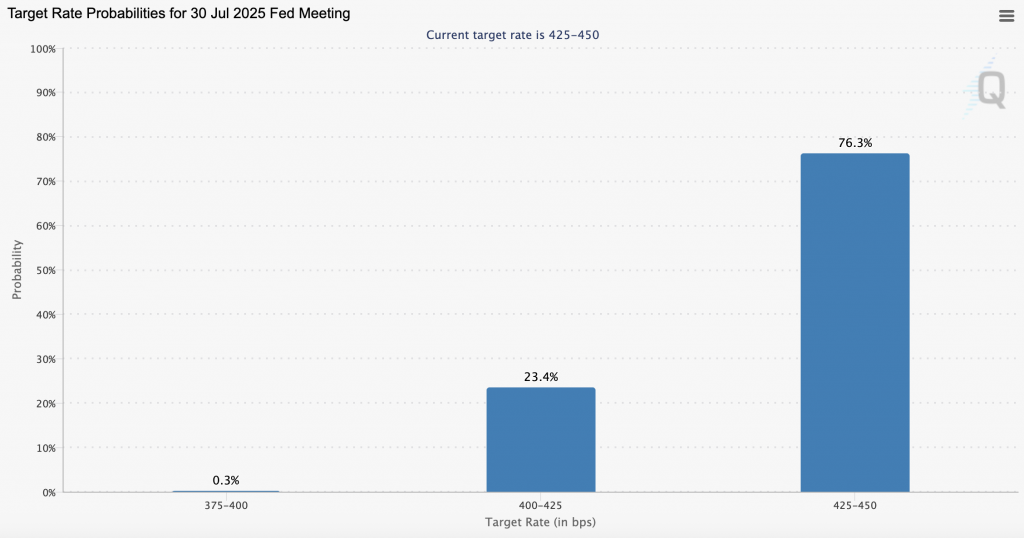The width and height of the screenshot is (1024, 538).
Task: Click the 425-450 x-axis label
Action: 855,507
